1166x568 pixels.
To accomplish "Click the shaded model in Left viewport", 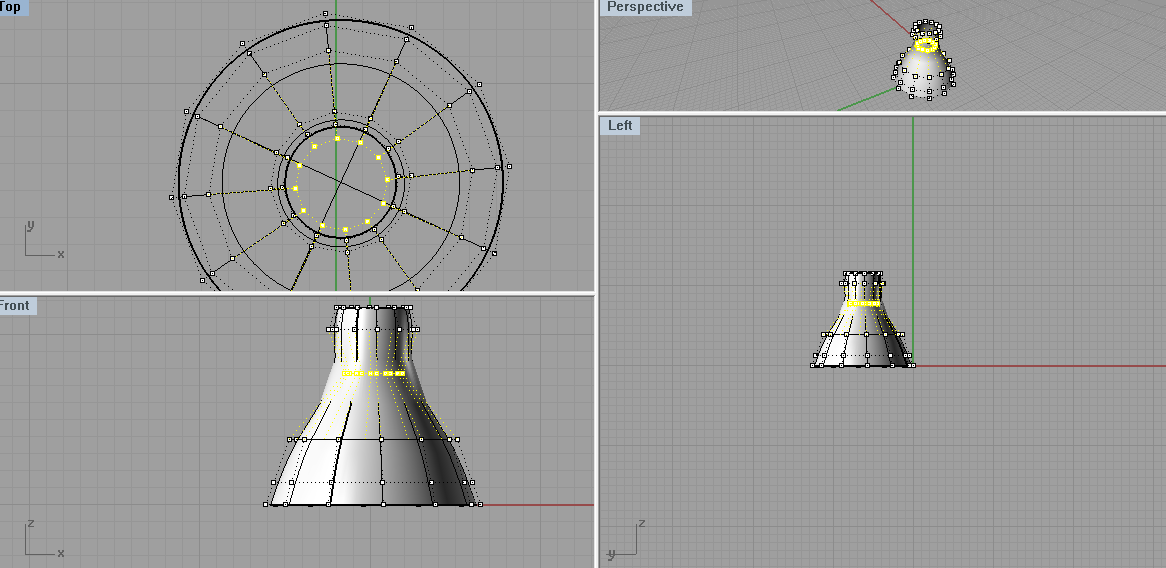I will point(863,320).
